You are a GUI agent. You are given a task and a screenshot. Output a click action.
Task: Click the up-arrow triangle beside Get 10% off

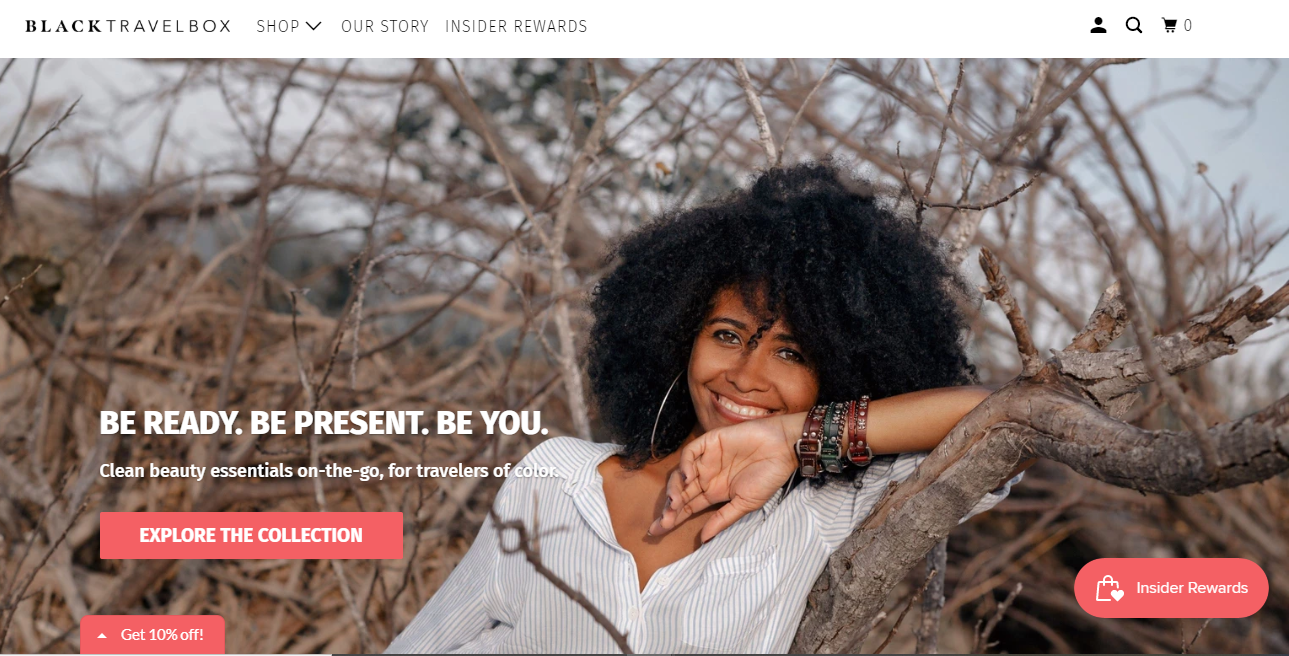coord(101,636)
